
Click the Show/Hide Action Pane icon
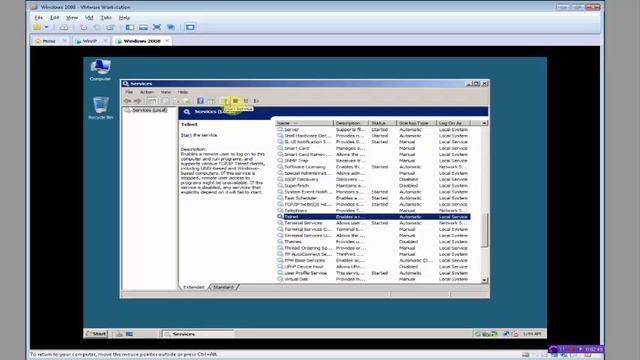(211, 101)
